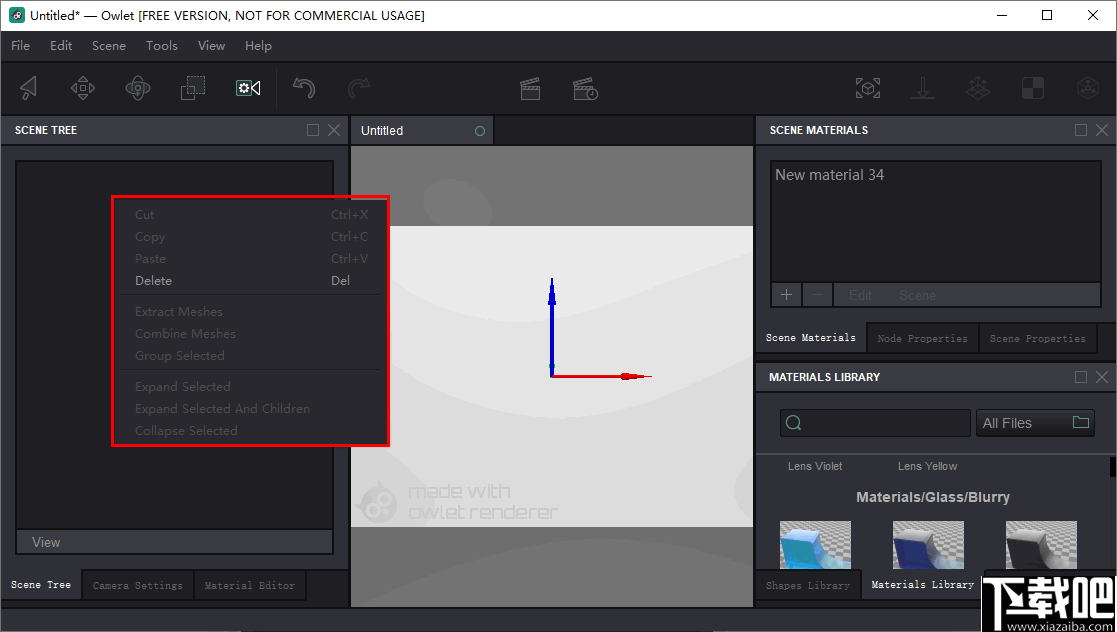Select the blue Blurry glass material thumbnail
This screenshot has height=632, width=1117.
pos(928,544)
